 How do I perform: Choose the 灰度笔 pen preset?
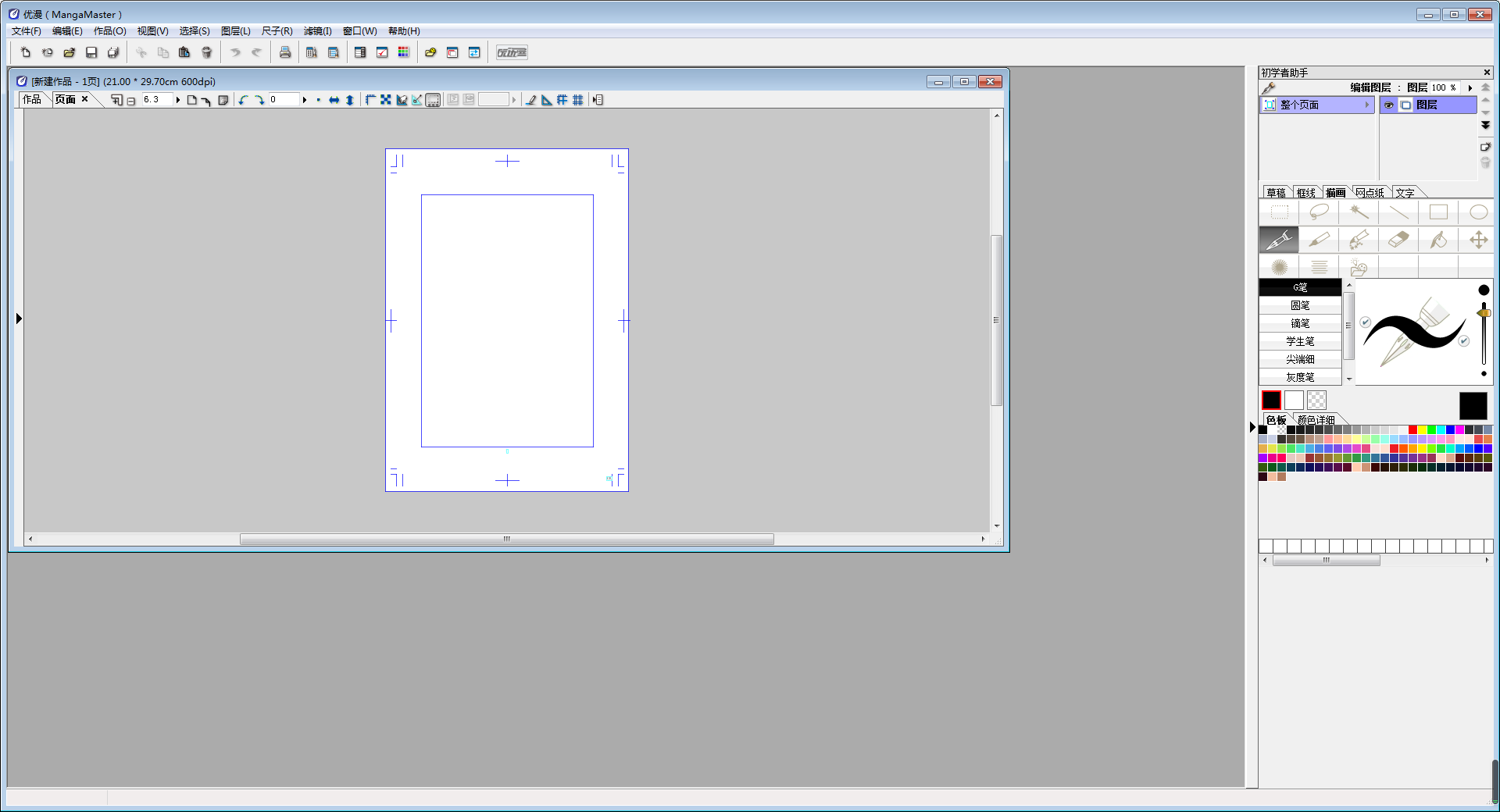[x=1301, y=377]
